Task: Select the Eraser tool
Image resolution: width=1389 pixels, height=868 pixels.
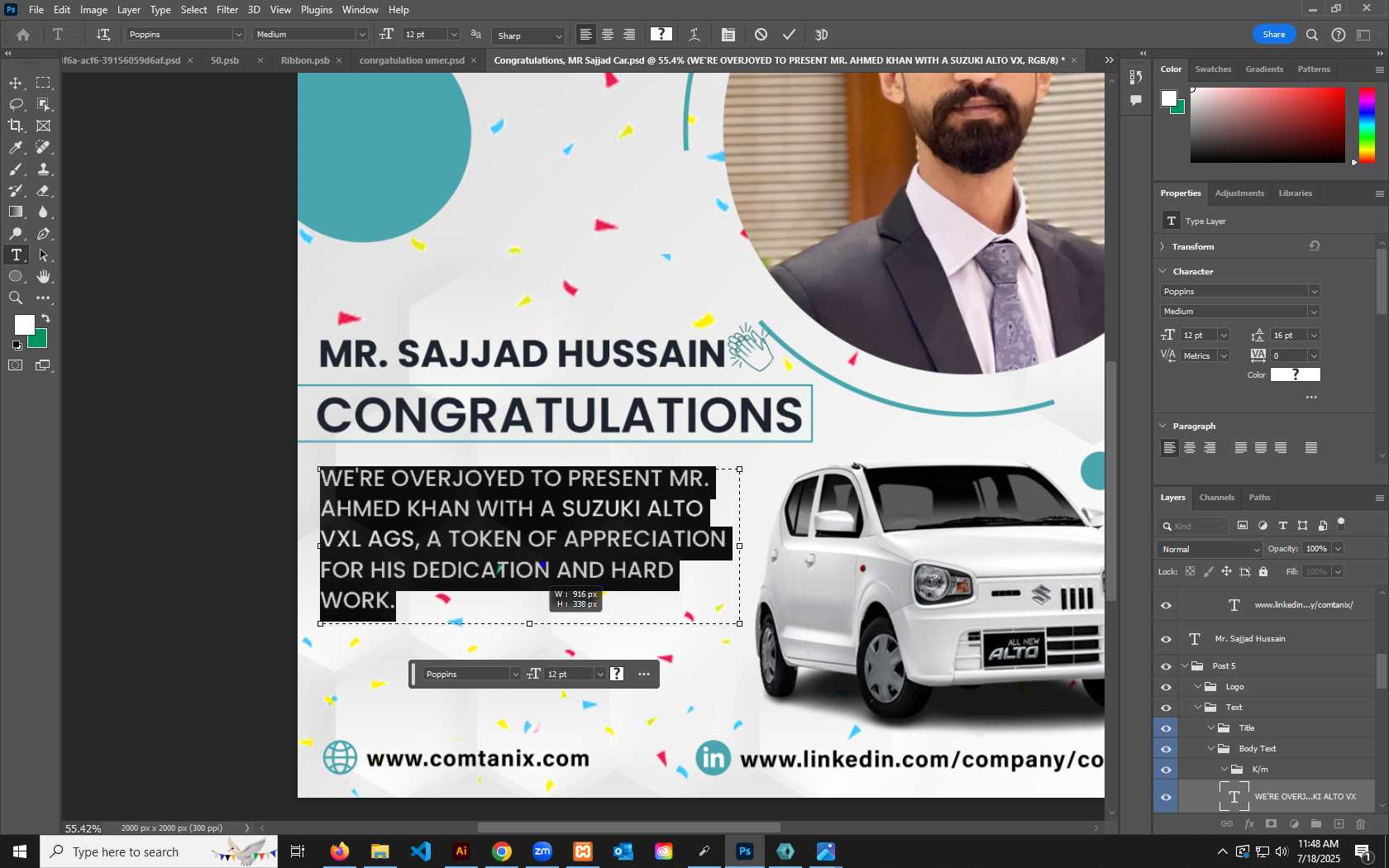Action: click(44, 190)
